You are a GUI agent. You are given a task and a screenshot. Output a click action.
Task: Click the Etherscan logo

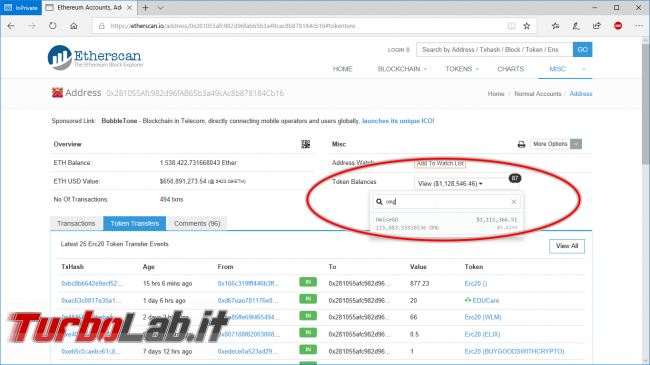95,57
